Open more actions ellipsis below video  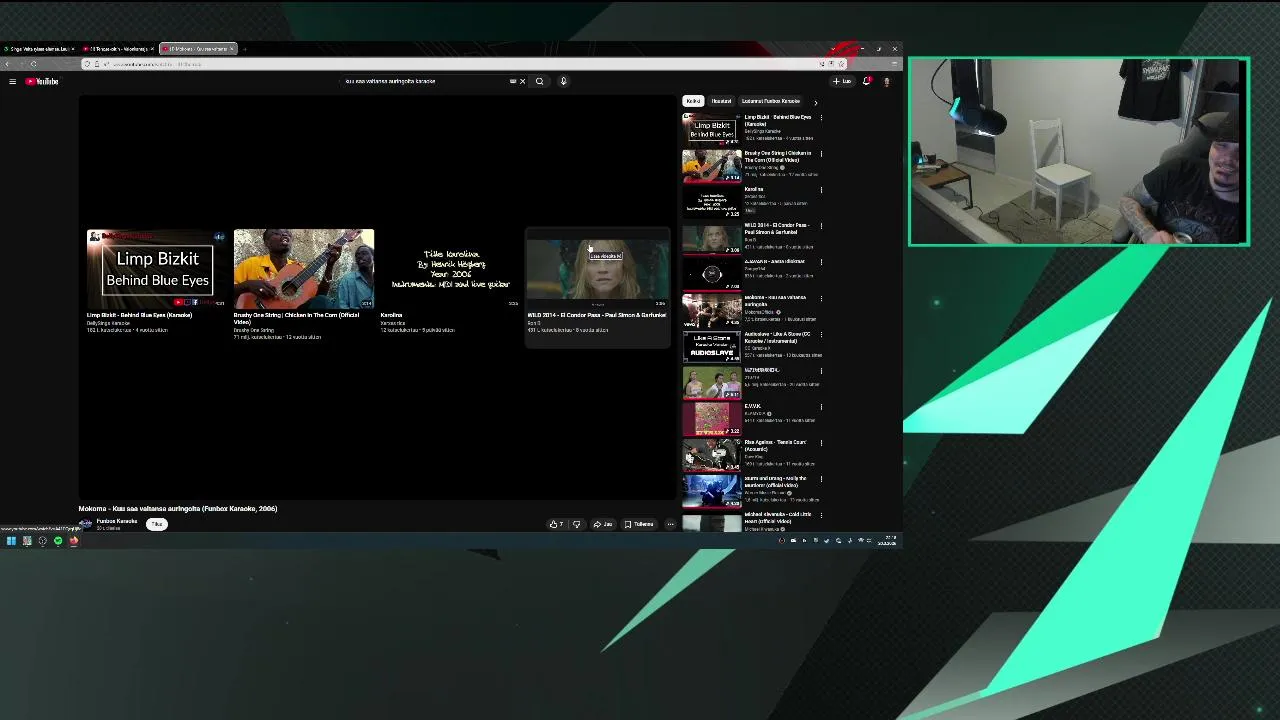point(670,524)
